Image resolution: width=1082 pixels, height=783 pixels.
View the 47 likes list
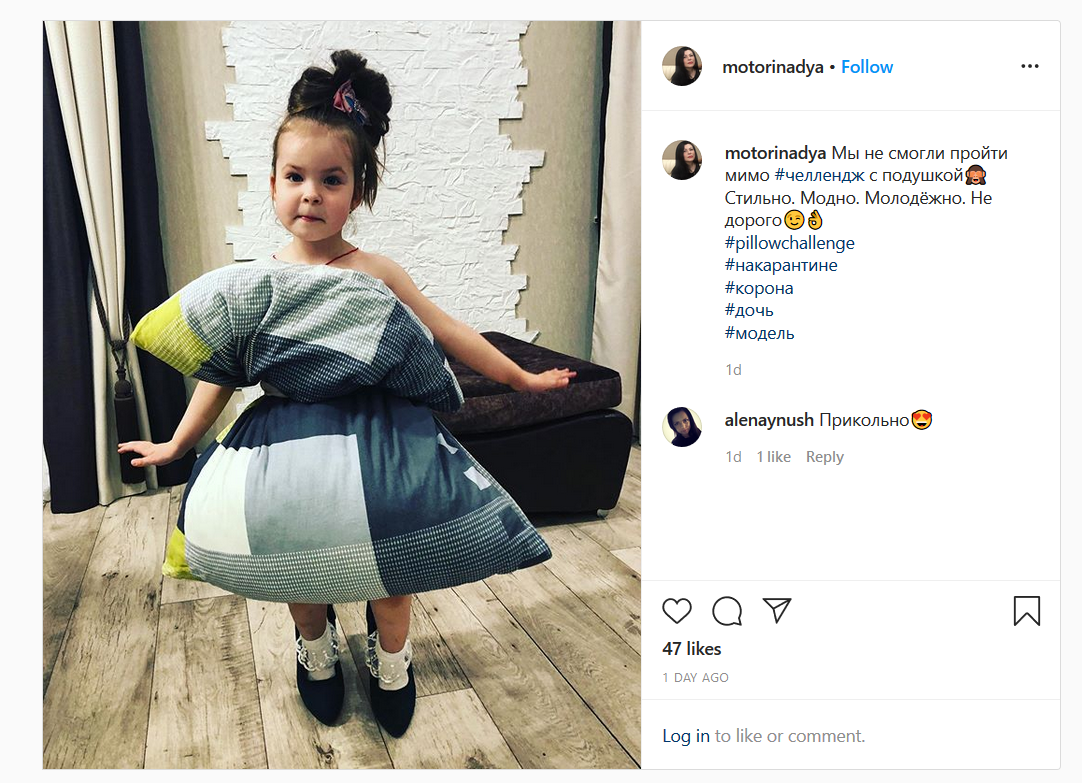tap(691, 648)
